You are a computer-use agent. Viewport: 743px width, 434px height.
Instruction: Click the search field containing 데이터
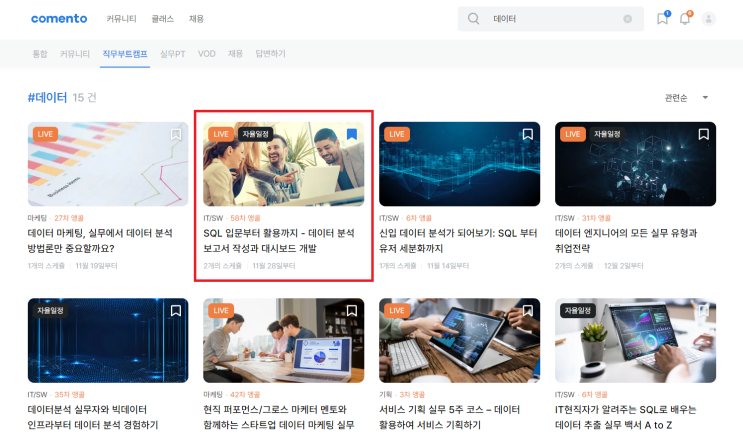point(550,19)
